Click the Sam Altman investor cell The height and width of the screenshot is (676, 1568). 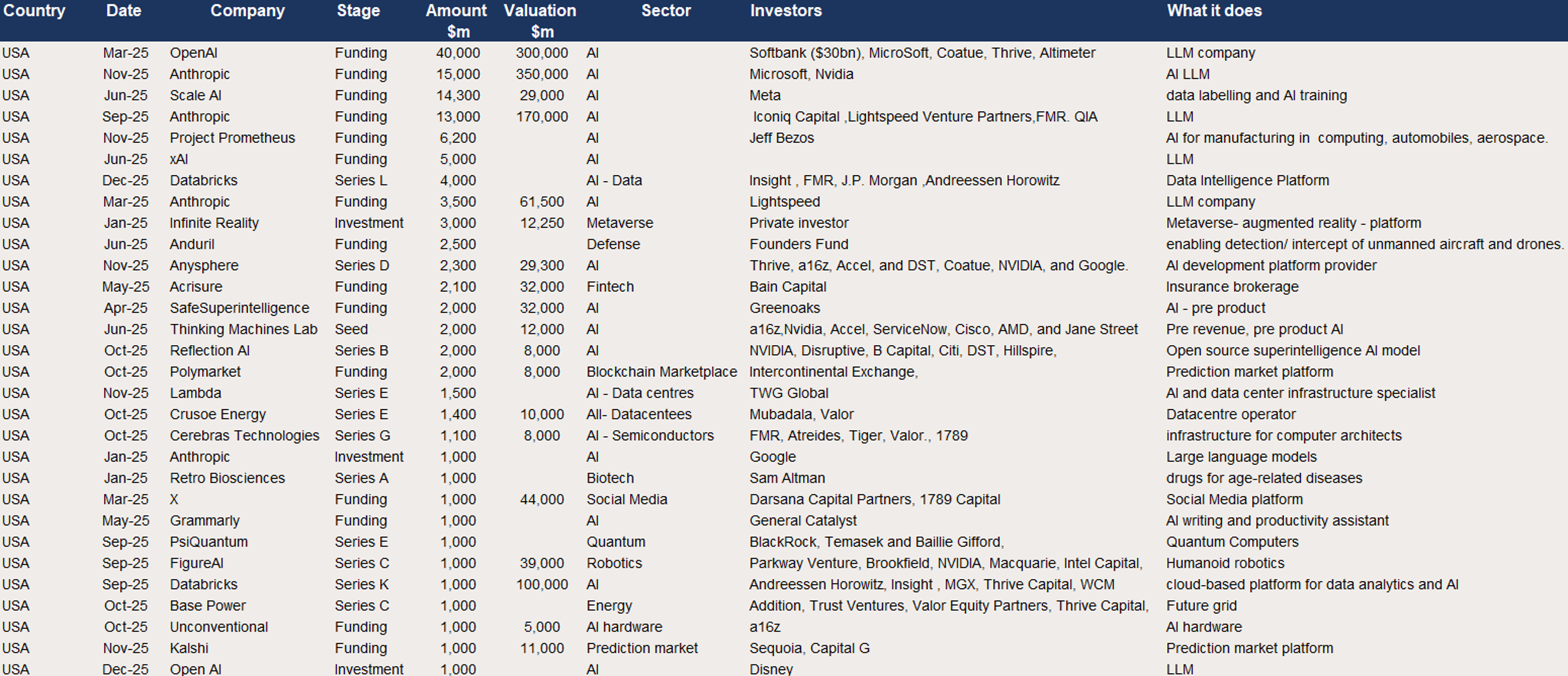pyautogui.click(x=787, y=479)
